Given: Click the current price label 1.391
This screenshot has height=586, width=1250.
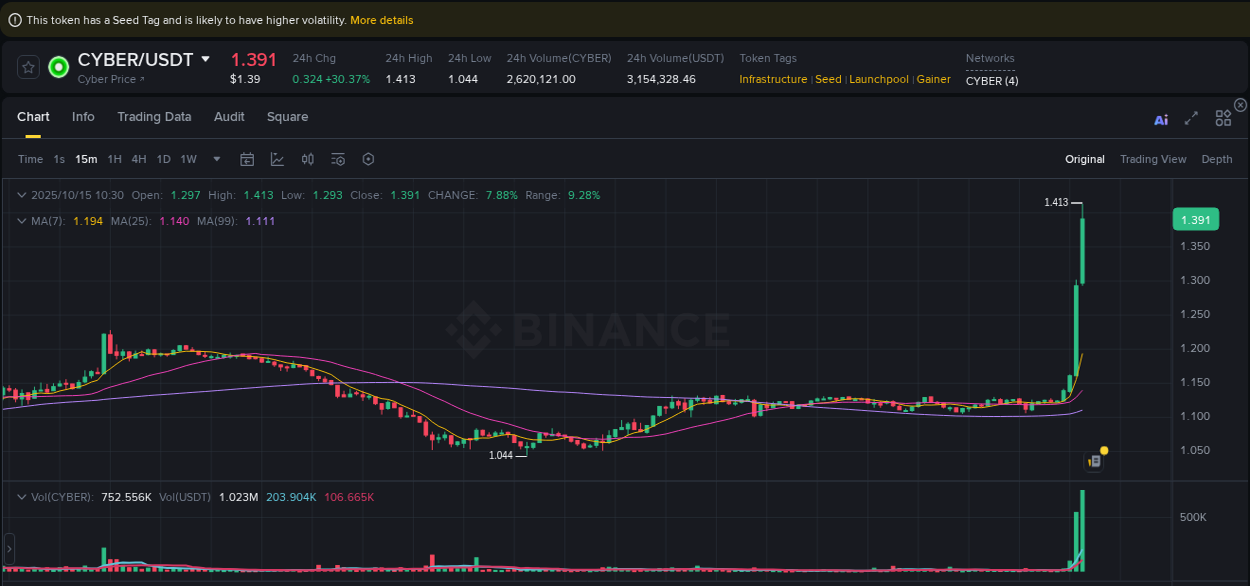Looking at the screenshot, I should (x=1196, y=219).
